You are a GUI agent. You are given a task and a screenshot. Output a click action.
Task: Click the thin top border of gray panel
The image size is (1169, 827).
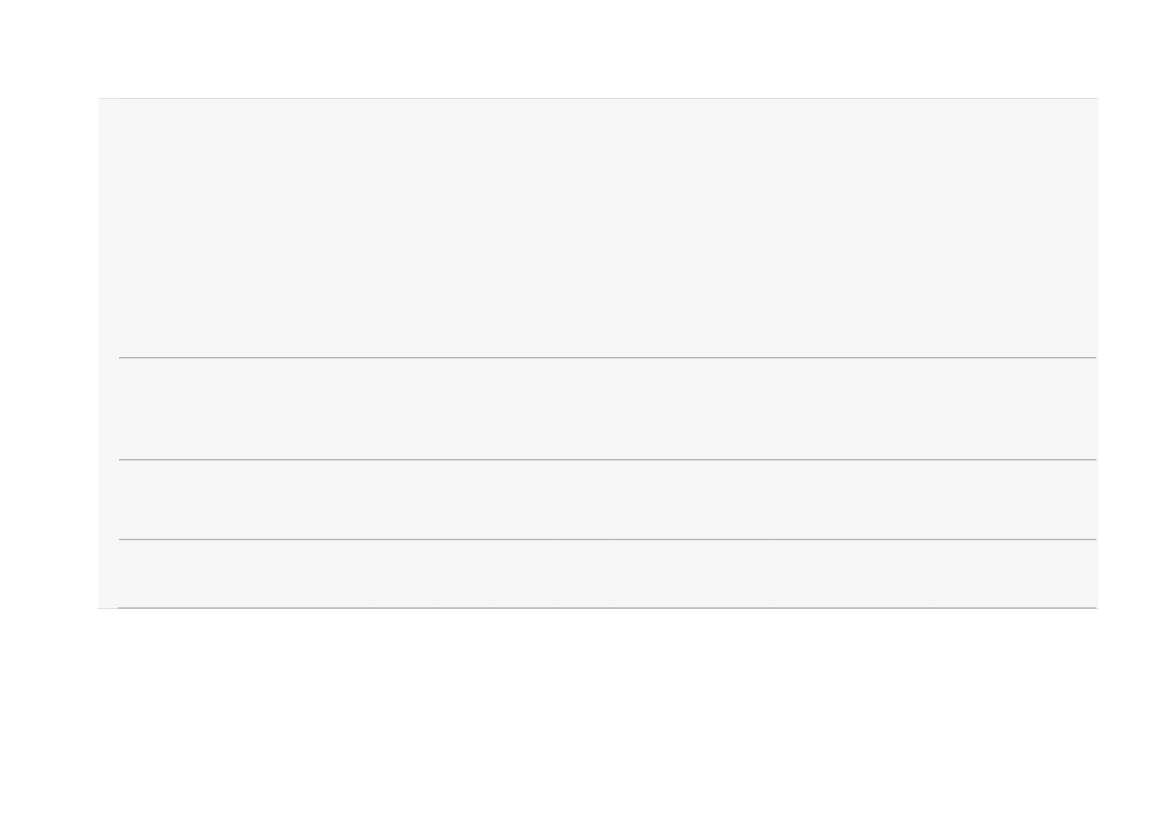click(x=598, y=98)
